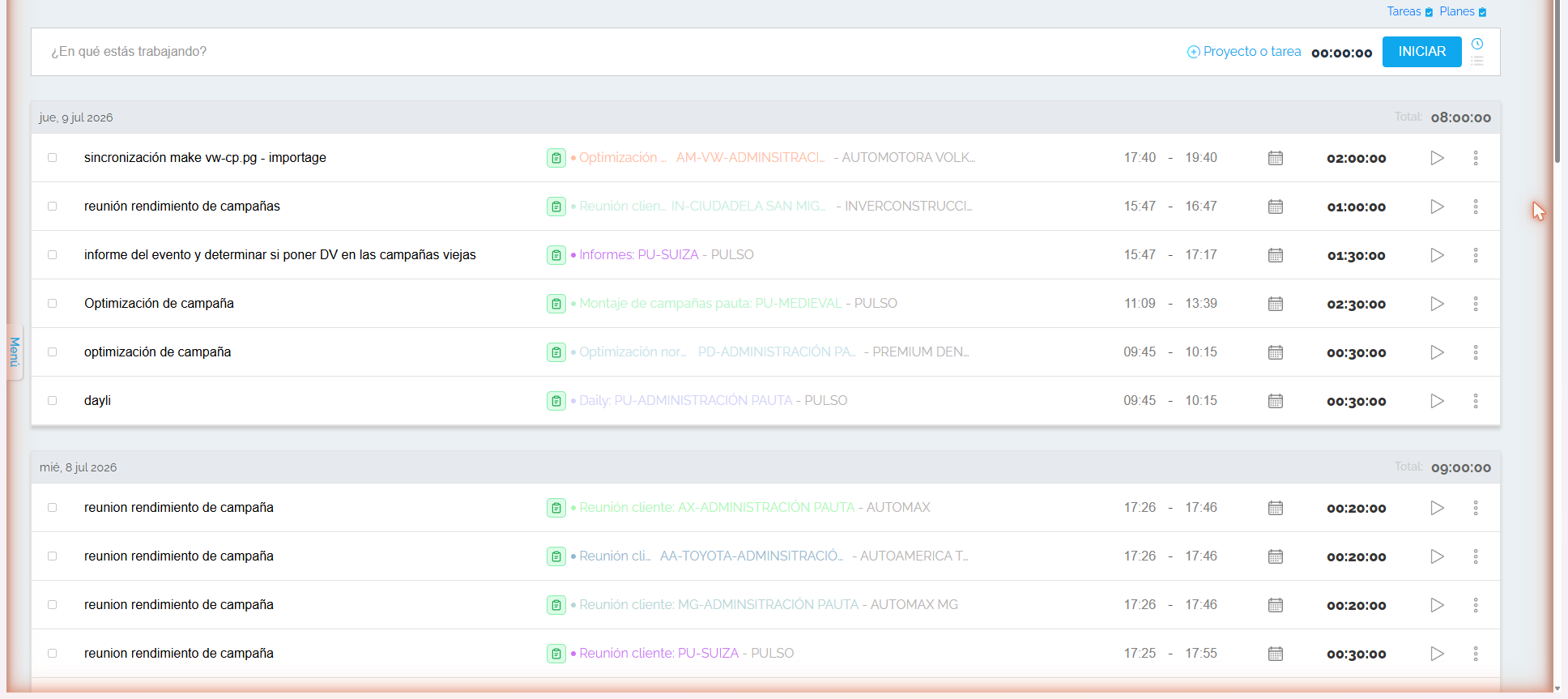
Task: Open more options for reunión rendimiento de campañas
Action: (x=1476, y=207)
